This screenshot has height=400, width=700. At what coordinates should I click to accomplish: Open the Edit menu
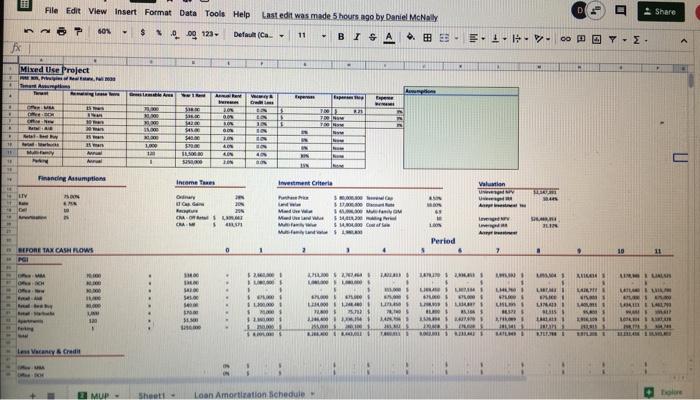coord(73,11)
